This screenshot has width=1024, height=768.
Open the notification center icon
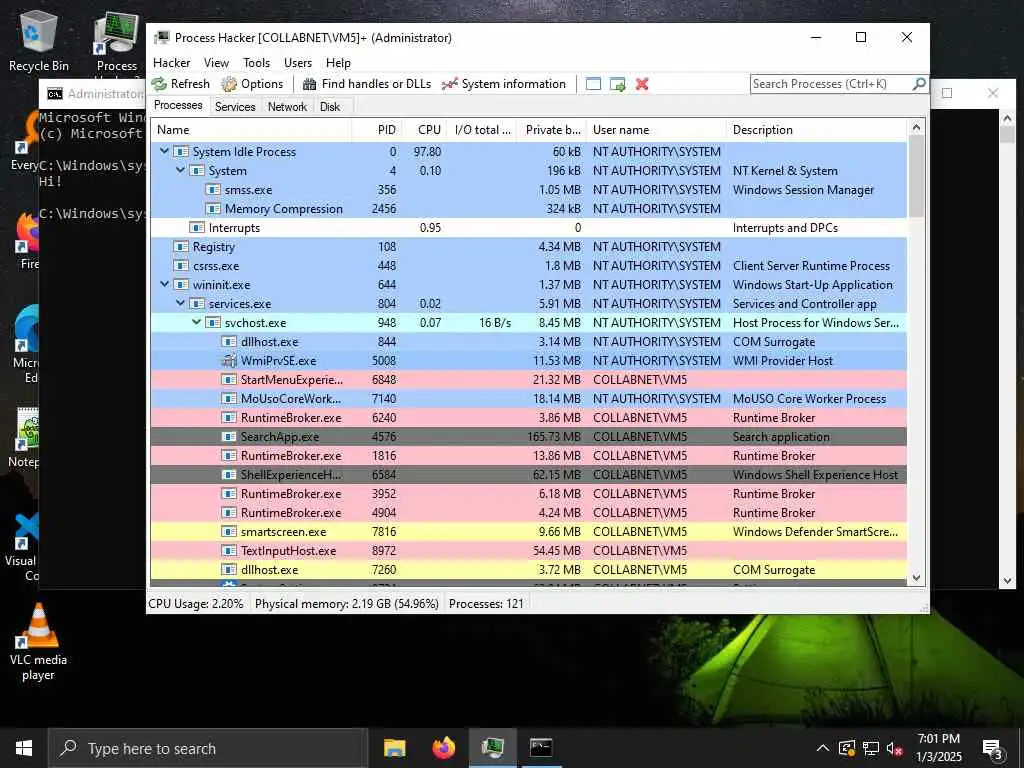tap(993, 748)
